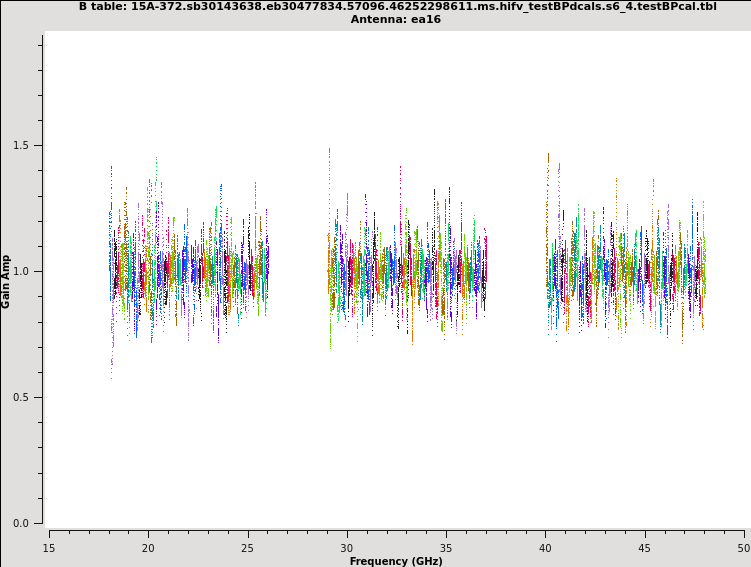Image resolution: width=751 pixels, height=567 pixels.
Task: Click the right data cluster near 44 GHz
Action: coord(625,272)
